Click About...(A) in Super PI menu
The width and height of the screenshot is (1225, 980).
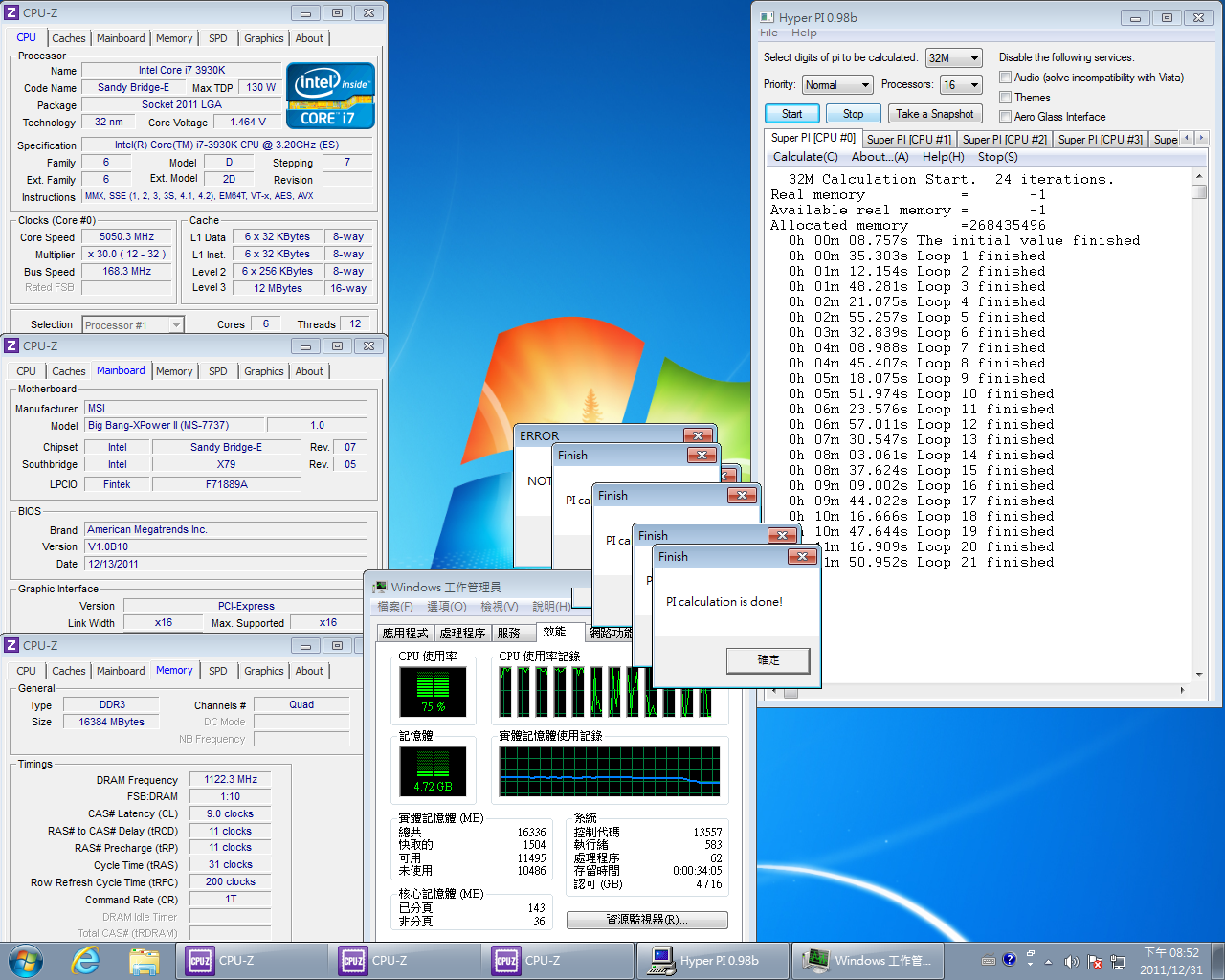point(880,157)
